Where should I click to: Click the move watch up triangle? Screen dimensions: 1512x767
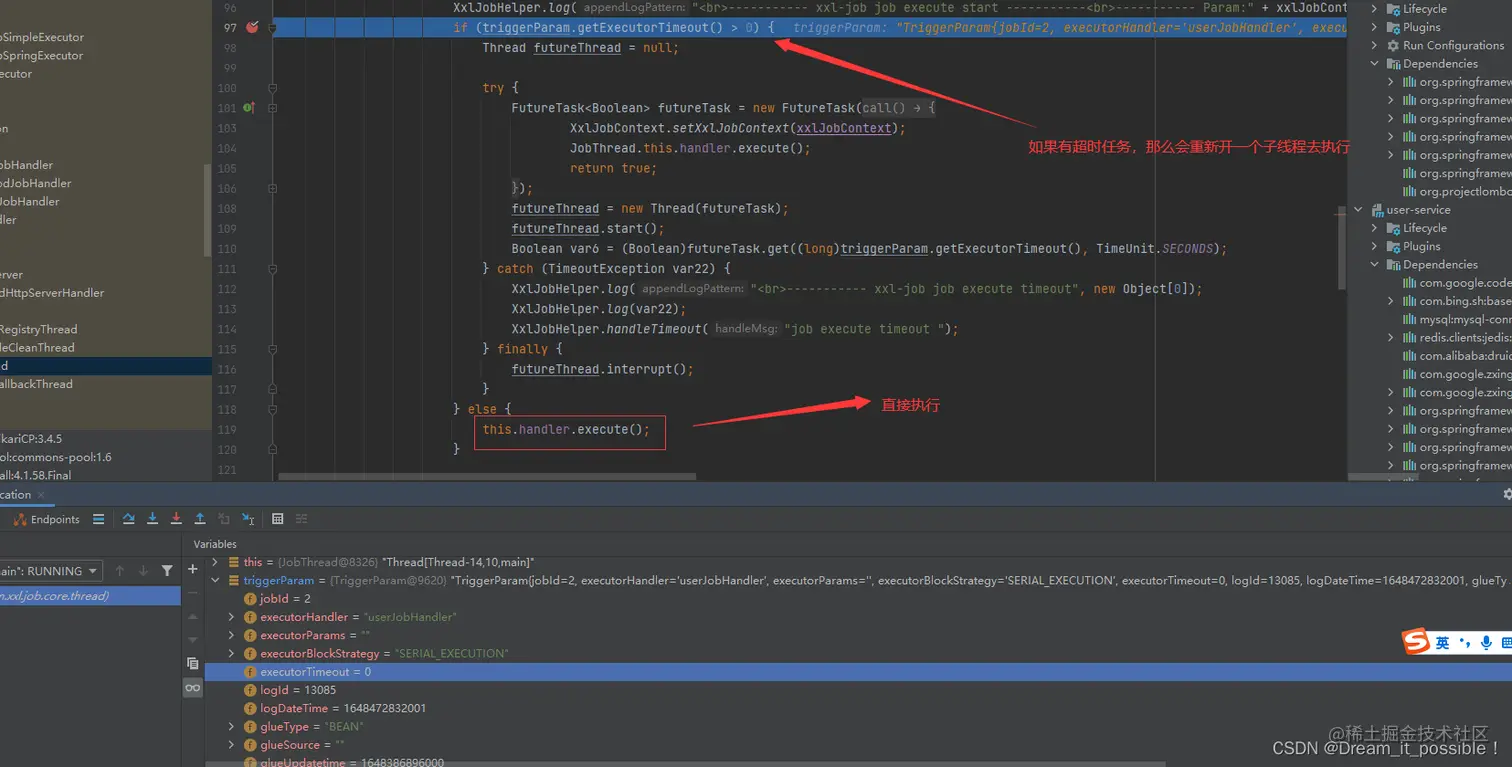(x=193, y=617)
